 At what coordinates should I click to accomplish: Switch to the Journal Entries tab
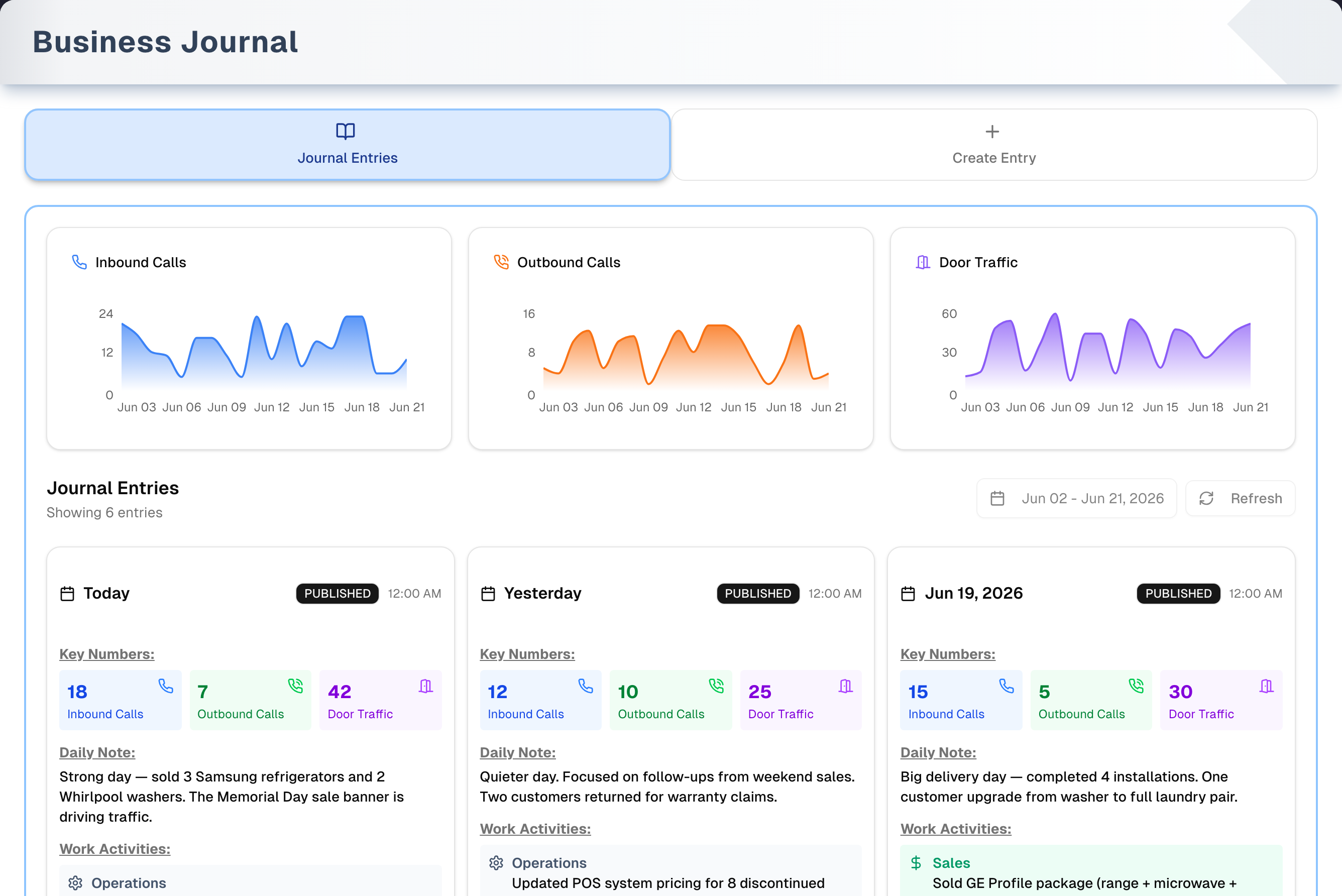click(x=348, y=145)
